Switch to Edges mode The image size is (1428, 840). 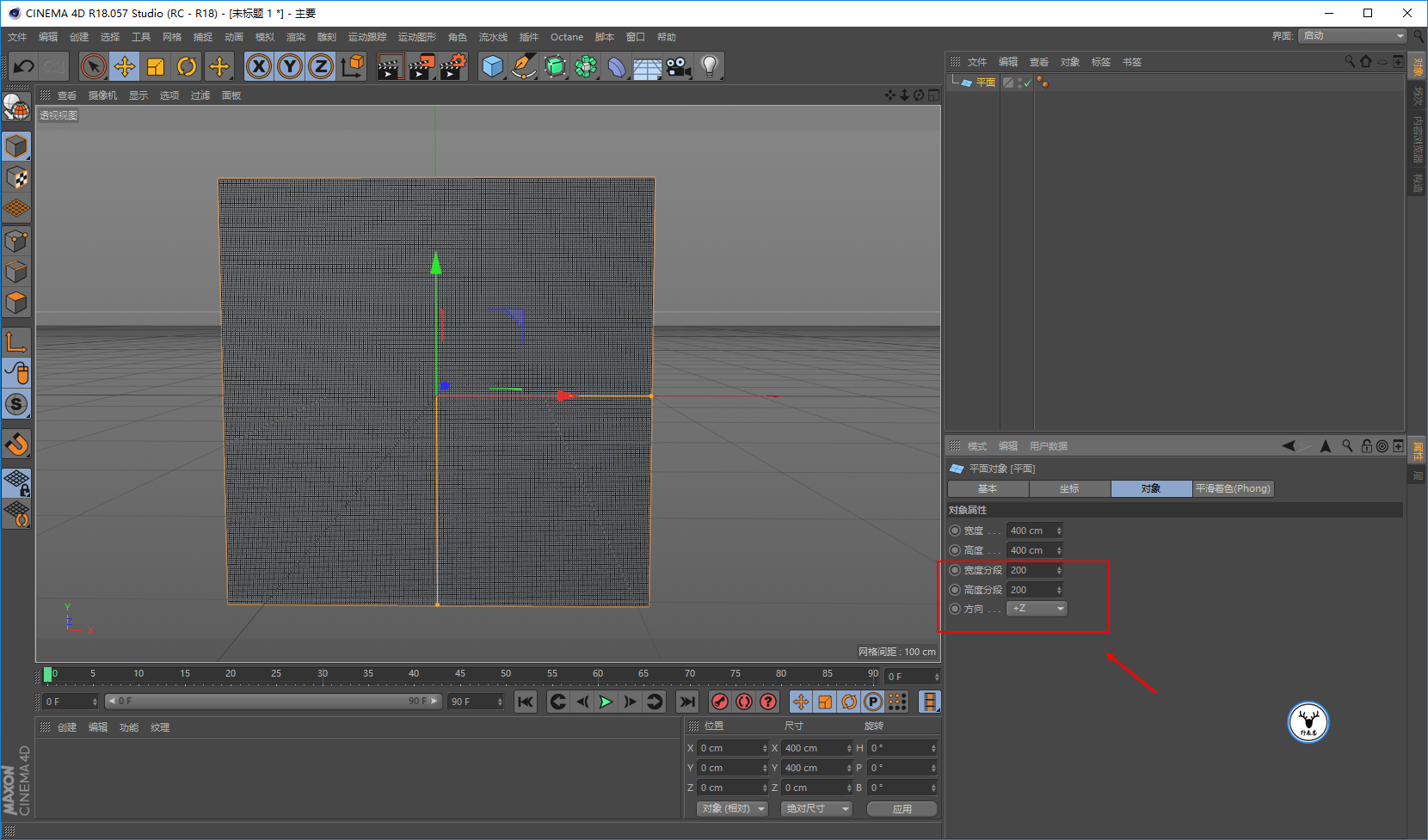[16, 272]
